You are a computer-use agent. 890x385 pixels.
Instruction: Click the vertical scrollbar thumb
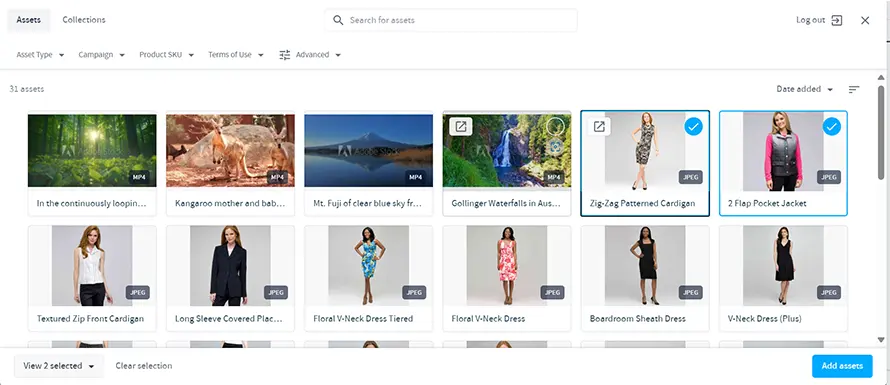pos(881,132)
